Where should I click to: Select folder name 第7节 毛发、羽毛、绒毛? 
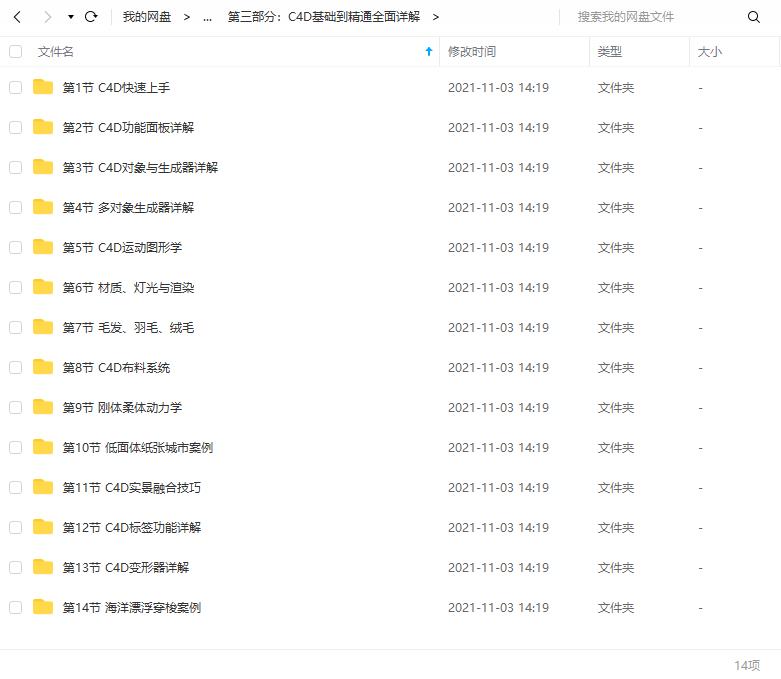tap(128, 327)
